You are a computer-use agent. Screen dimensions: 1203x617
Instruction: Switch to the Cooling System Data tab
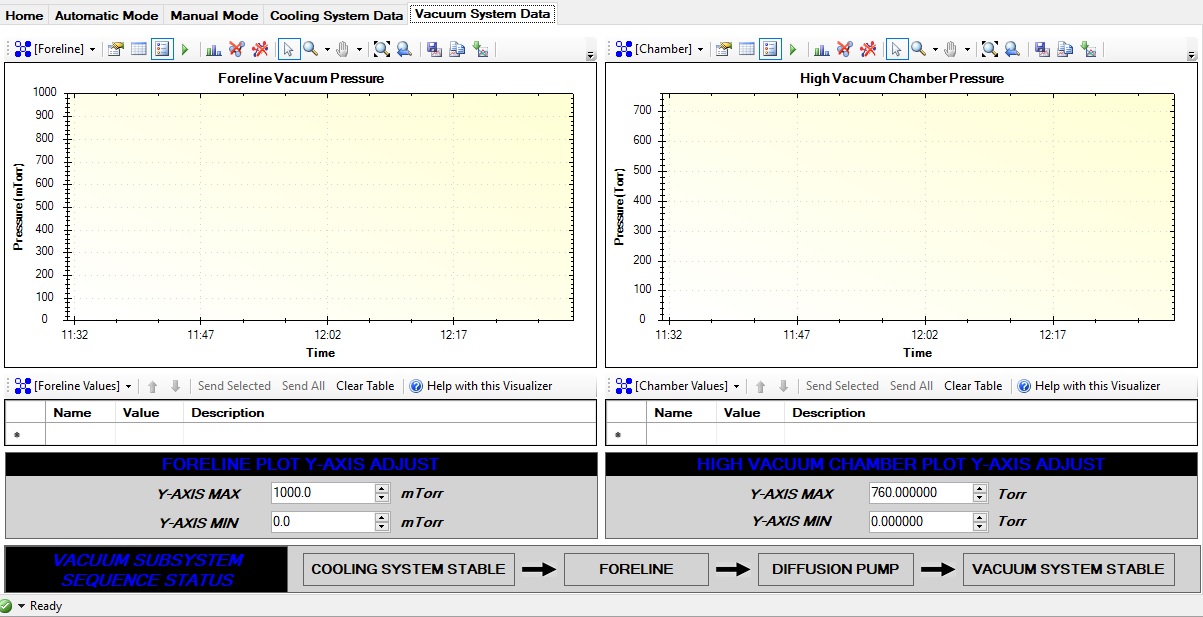(x=336, y=14)
